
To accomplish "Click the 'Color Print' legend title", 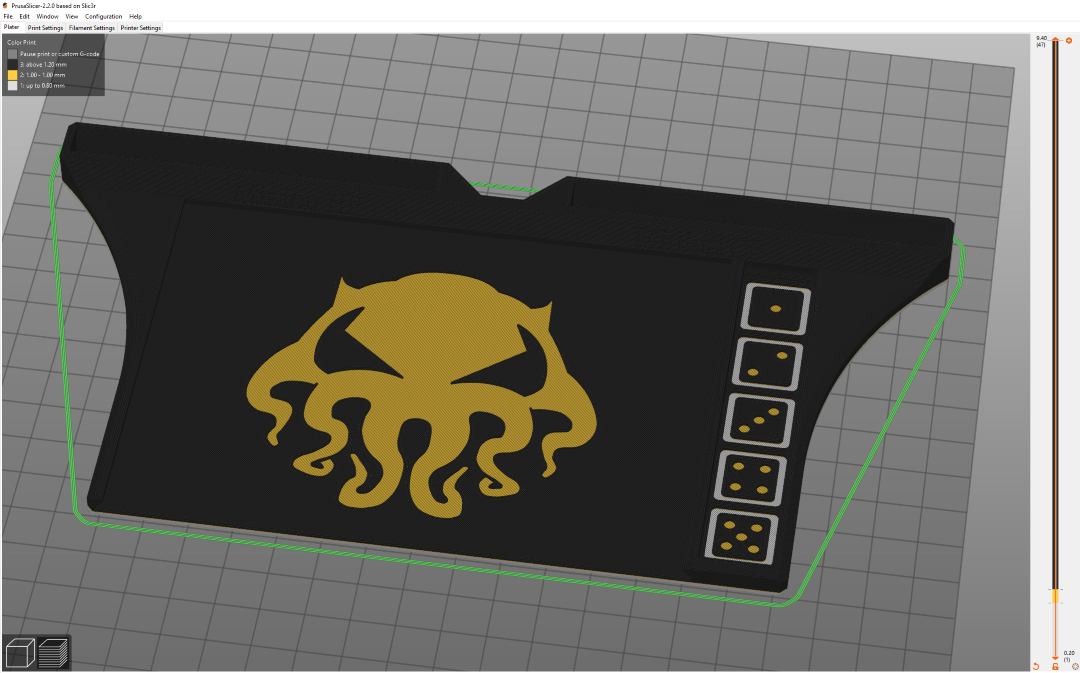I will click(x=21, y=42).
